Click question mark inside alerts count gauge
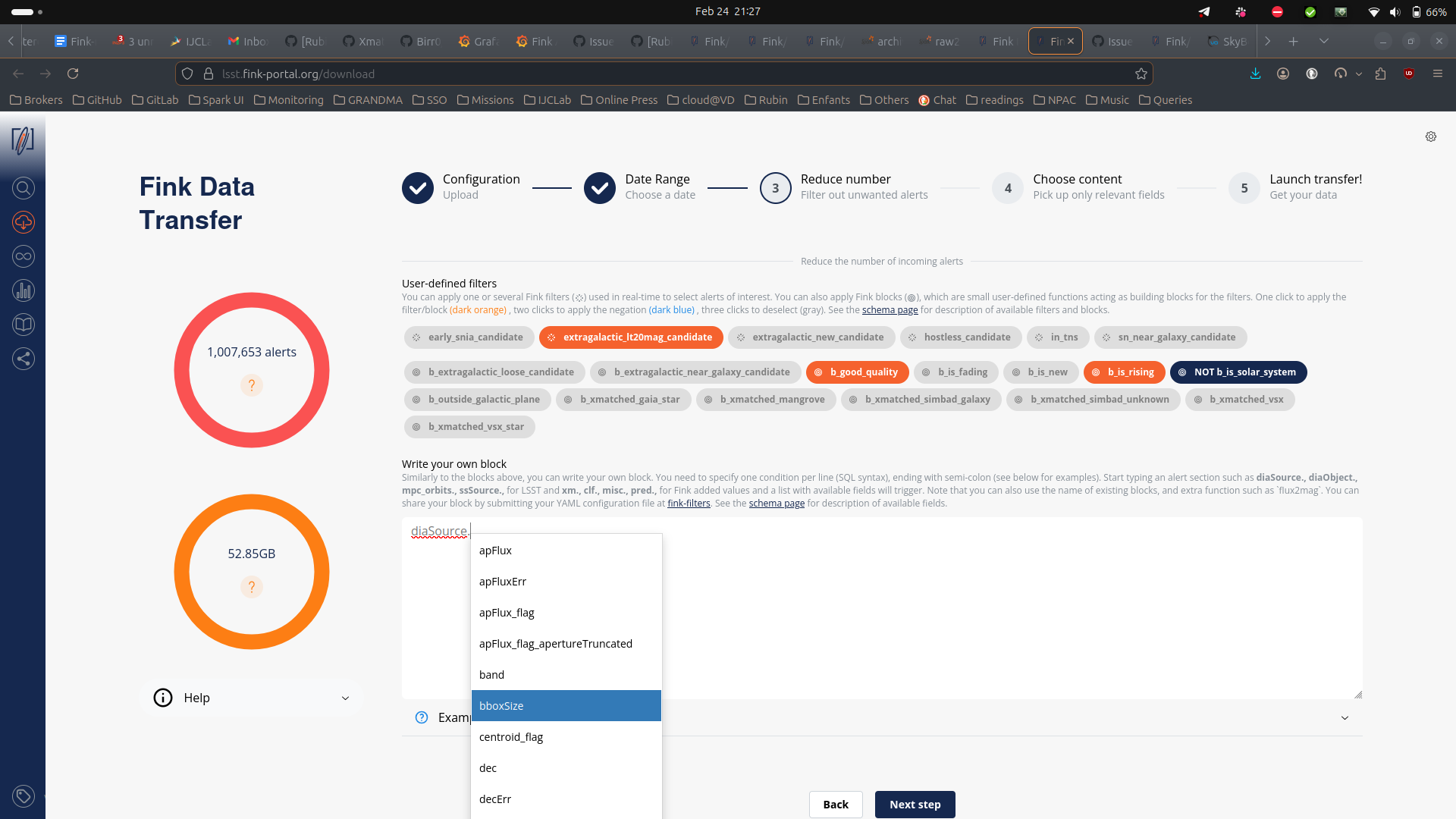The image size is (1456, 819). [x=252, y=385]
